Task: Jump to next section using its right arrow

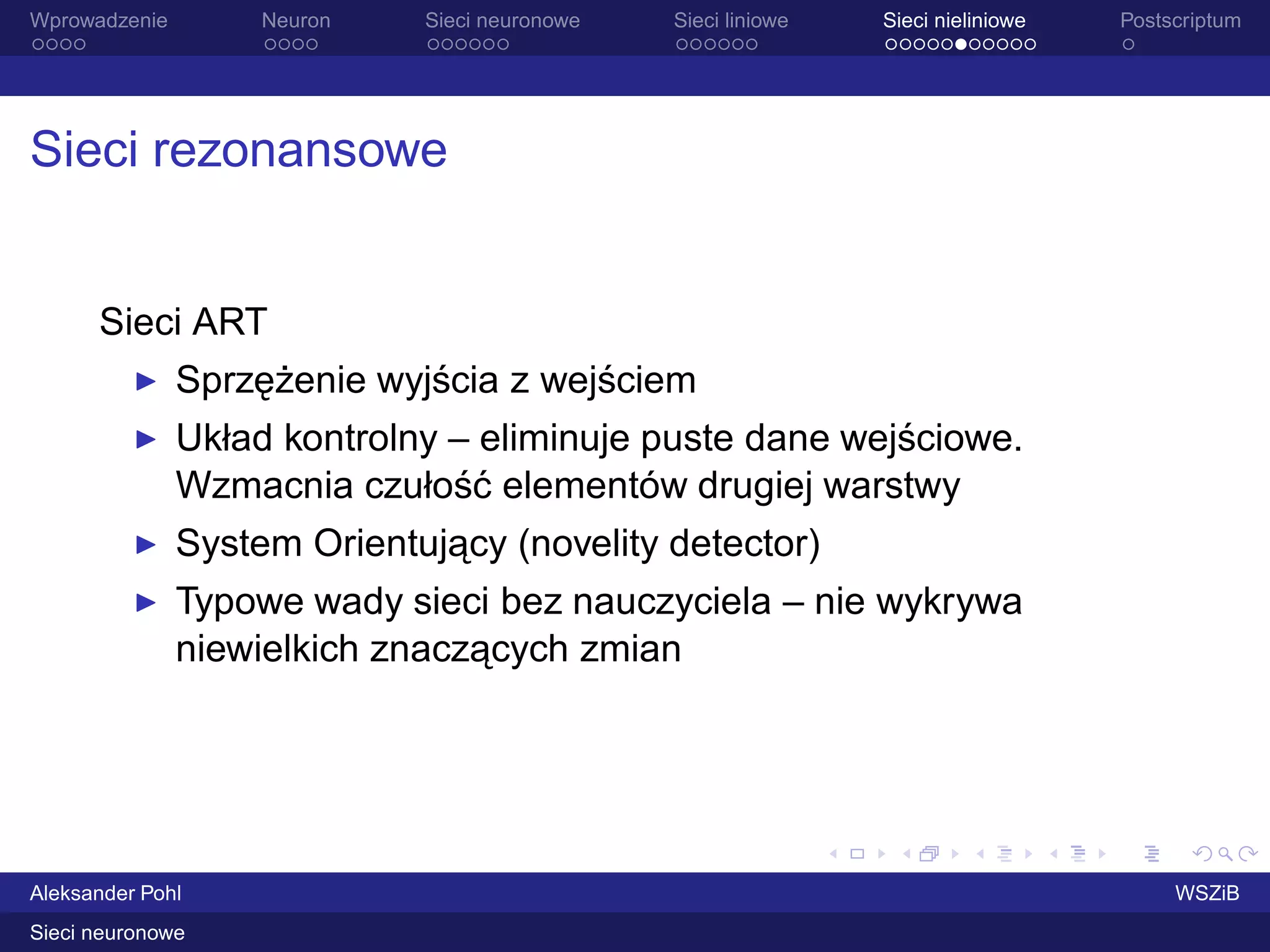Action: pos(1102,854)
